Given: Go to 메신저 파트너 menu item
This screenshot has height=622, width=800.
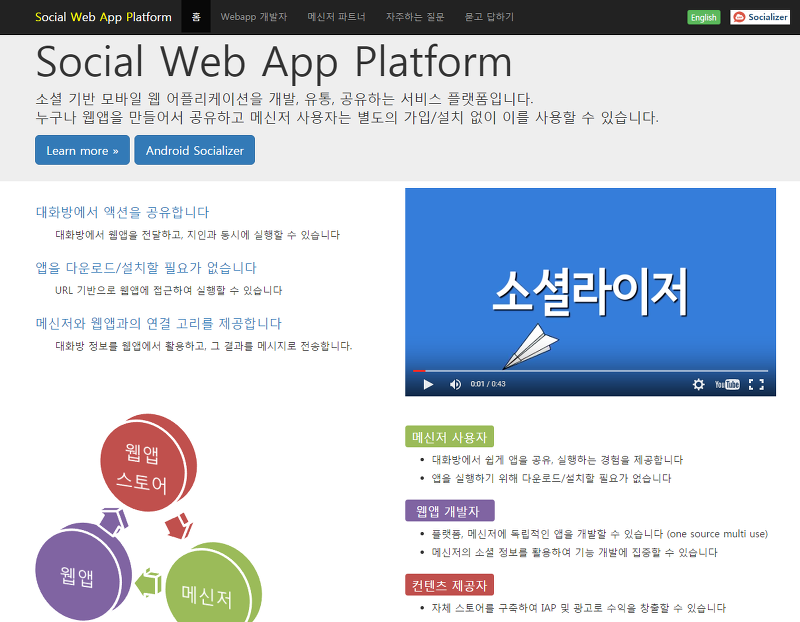Looking at the screenshot, I should (x=336, y=17).
